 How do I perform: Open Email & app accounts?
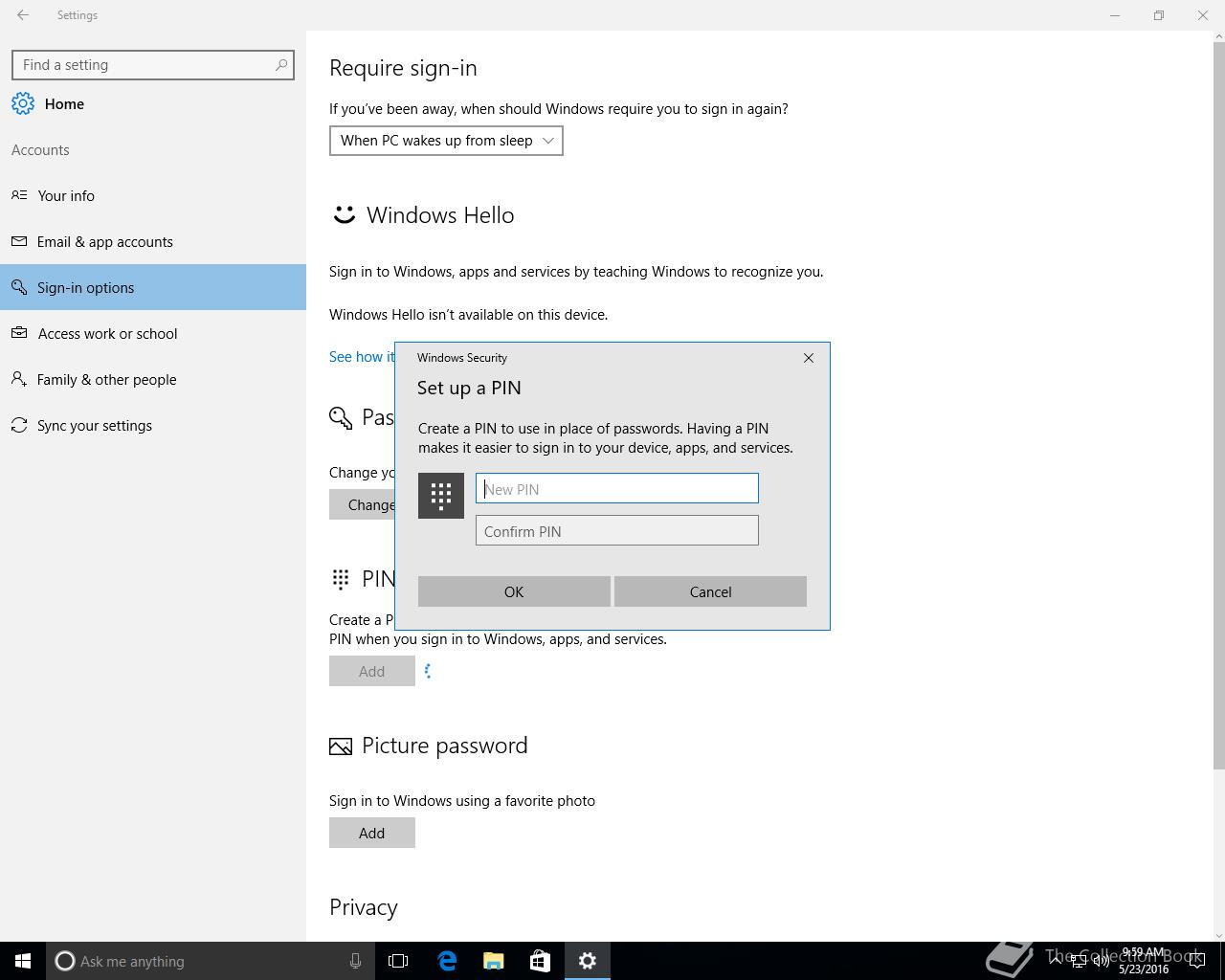click(x=153, y=241)
